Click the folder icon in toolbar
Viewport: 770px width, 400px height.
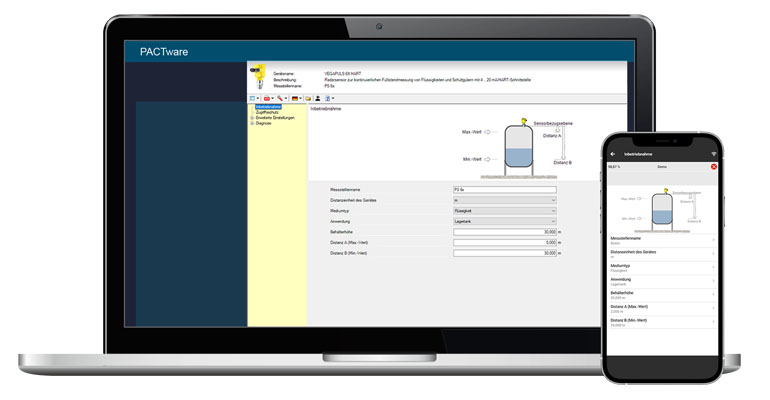(308, 98)
